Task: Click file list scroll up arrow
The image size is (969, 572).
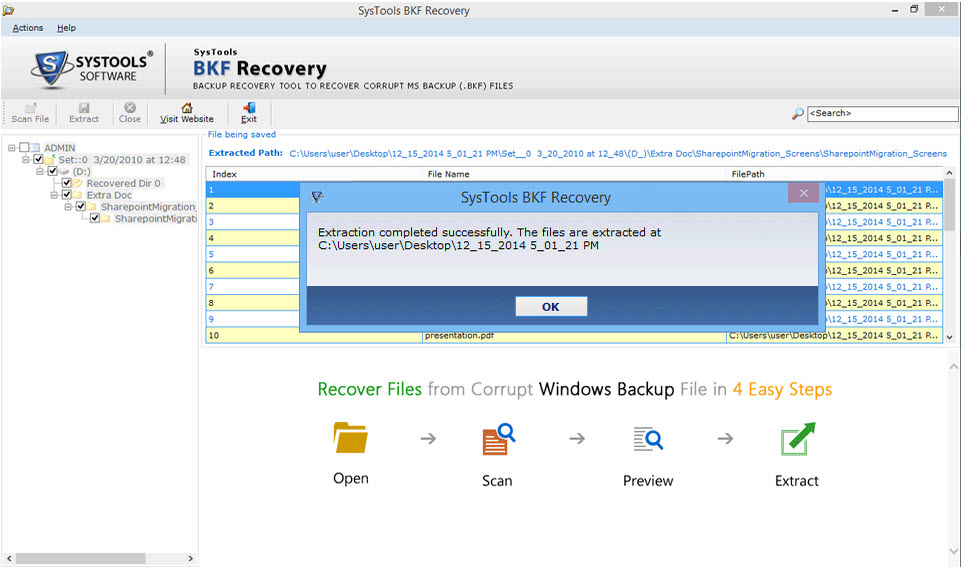Action: 950,173
